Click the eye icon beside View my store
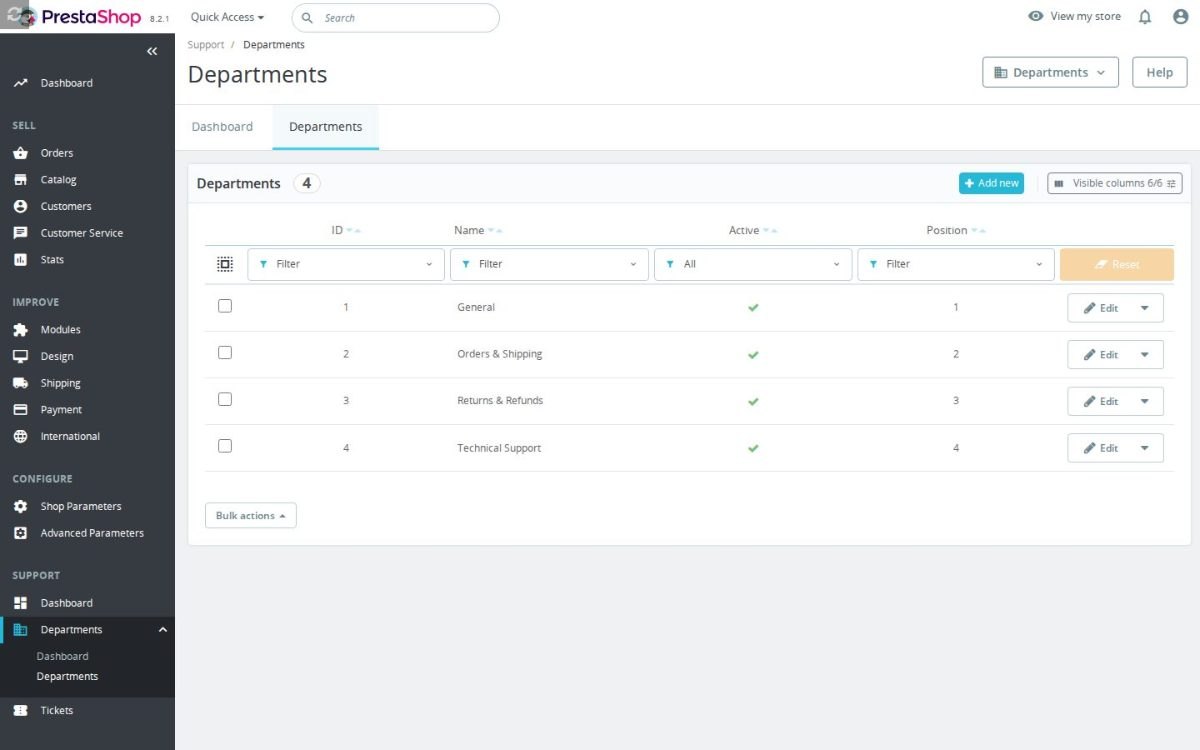This screenshot has width=1200, height=750. pos(1036,17)
